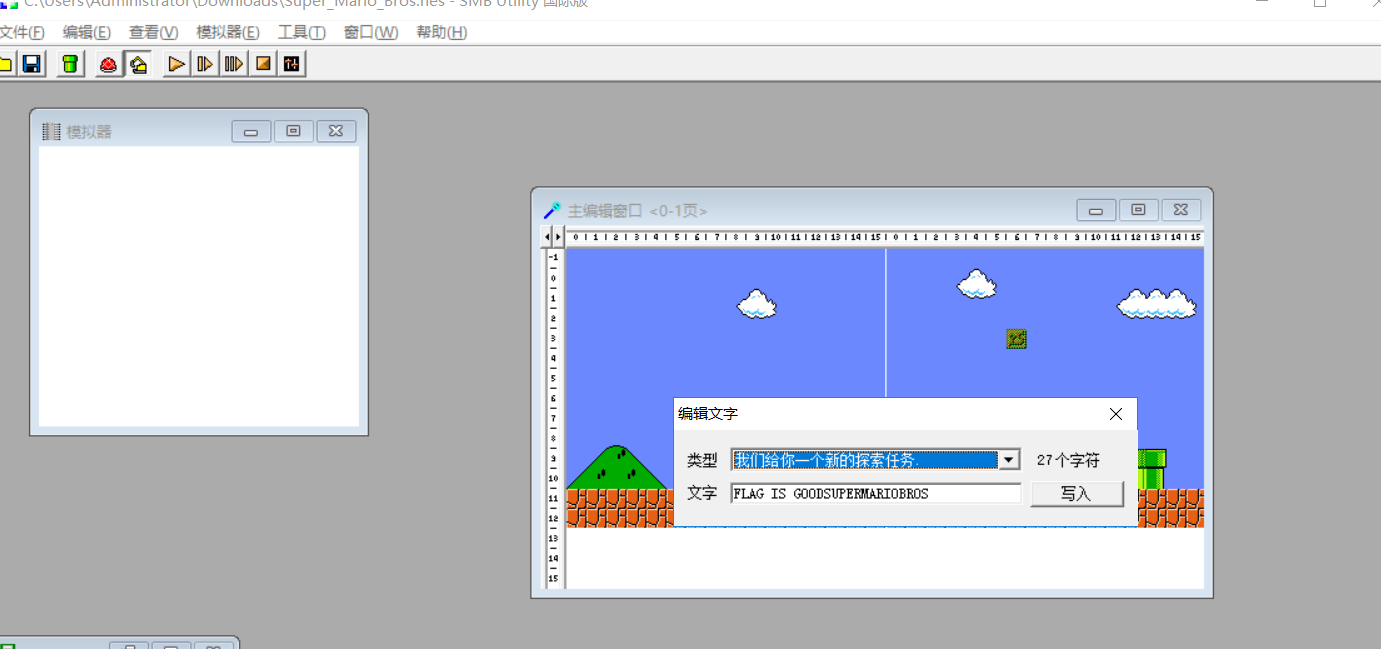Click the red koopa shell toolbar icon
This screenshot has height=649, width=1381.
[109, 64]
